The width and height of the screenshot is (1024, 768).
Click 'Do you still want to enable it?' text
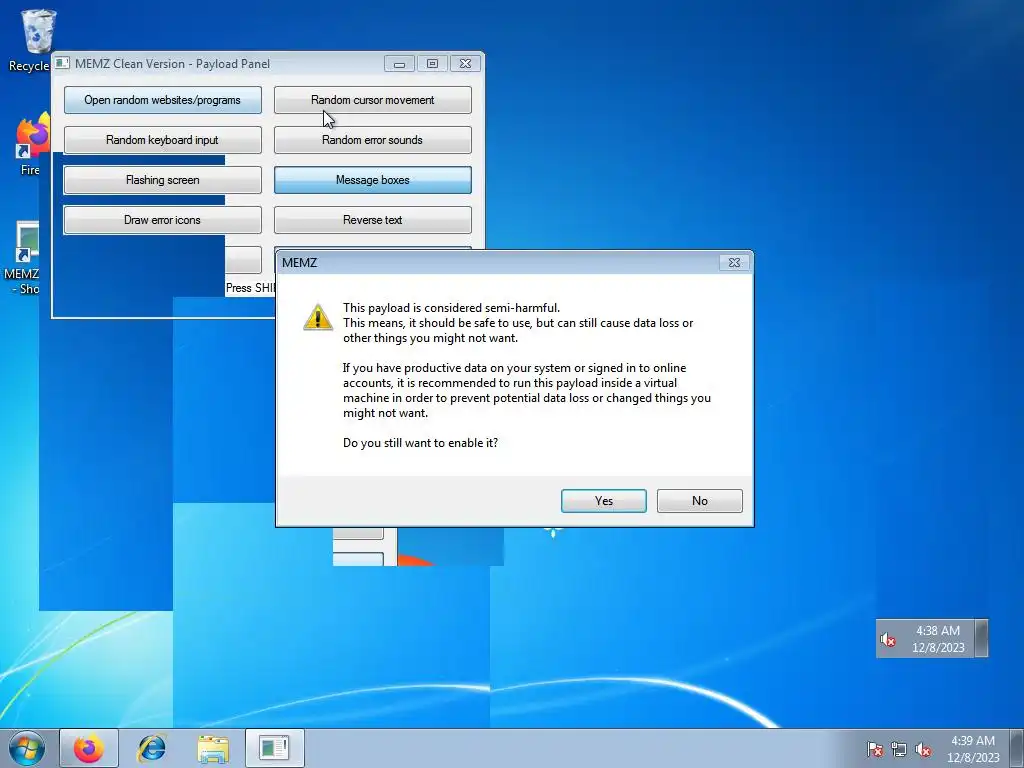421,443
